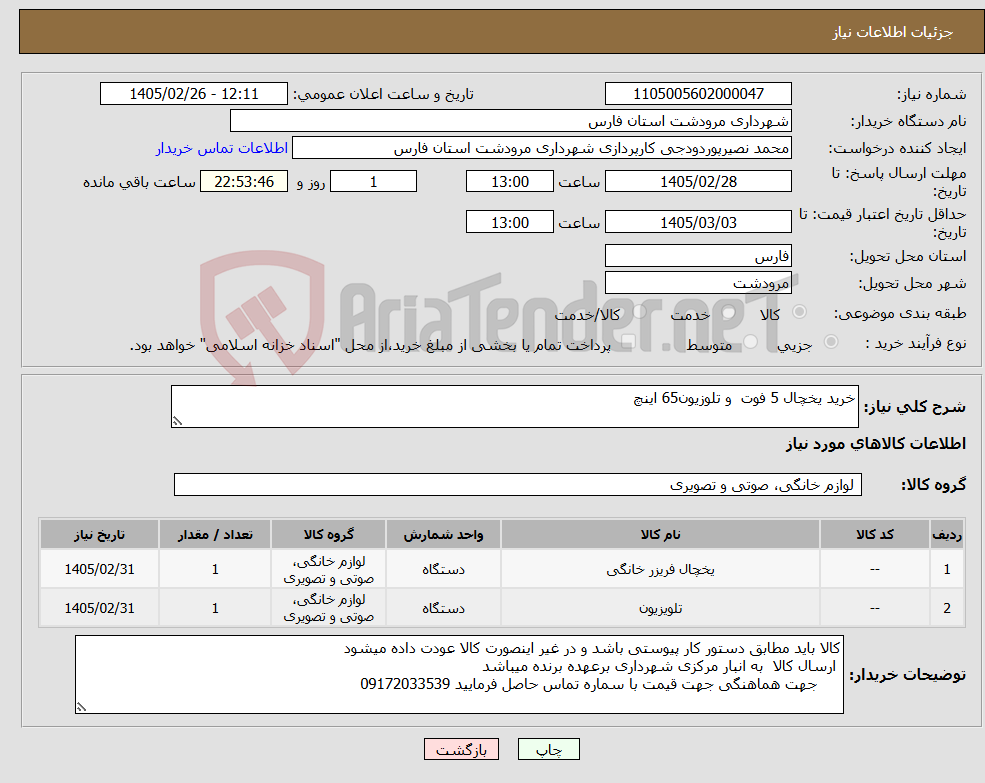Click resize handle of buyer notes box
The image size is (985, 783).
tap(81, 707)
